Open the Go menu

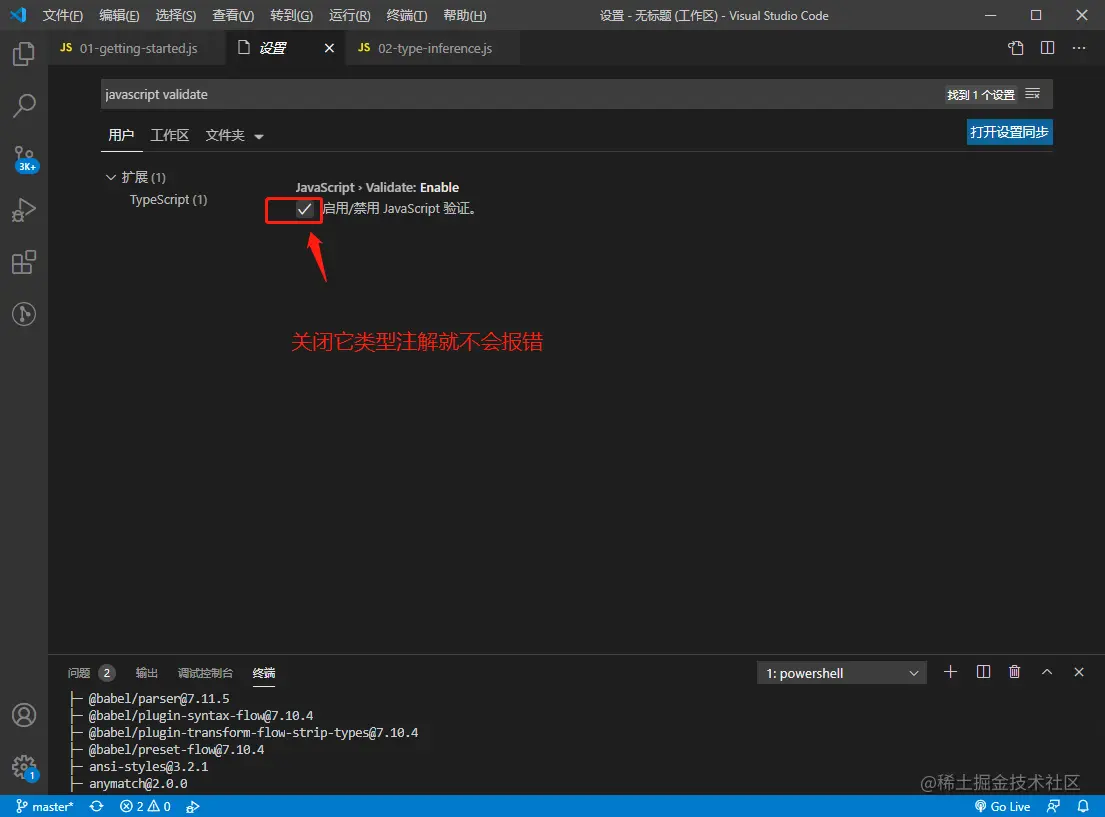[291, 16]
